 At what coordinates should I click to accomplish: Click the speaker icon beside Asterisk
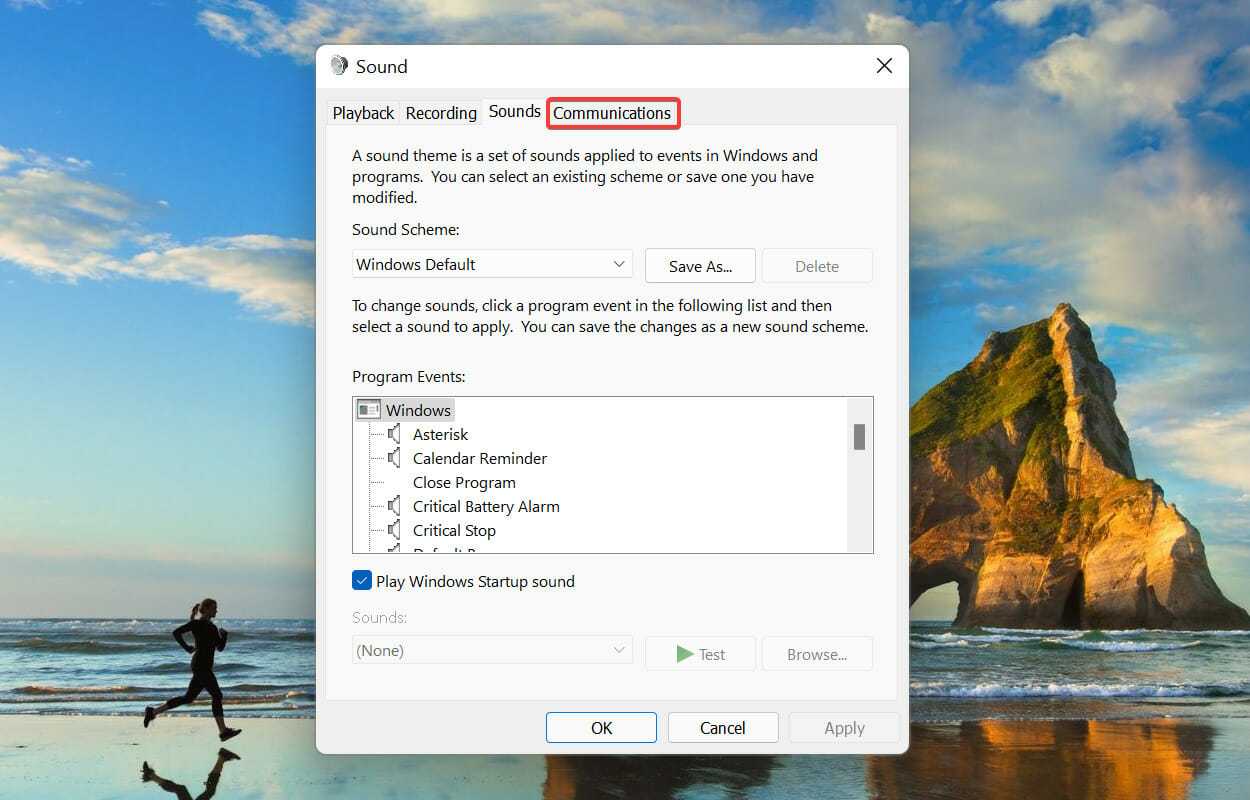395,434
